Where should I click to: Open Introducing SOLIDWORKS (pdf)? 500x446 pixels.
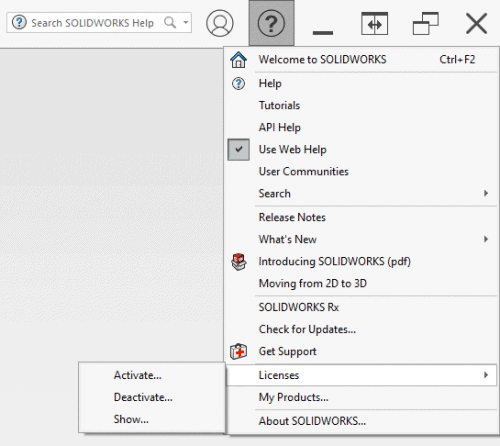tap(362, 261)
